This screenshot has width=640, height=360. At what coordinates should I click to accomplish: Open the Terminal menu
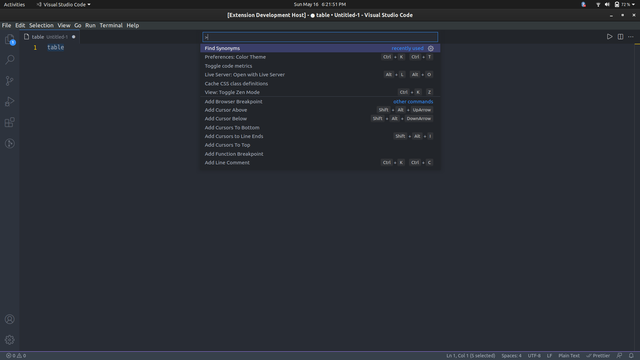click(111, 25)
